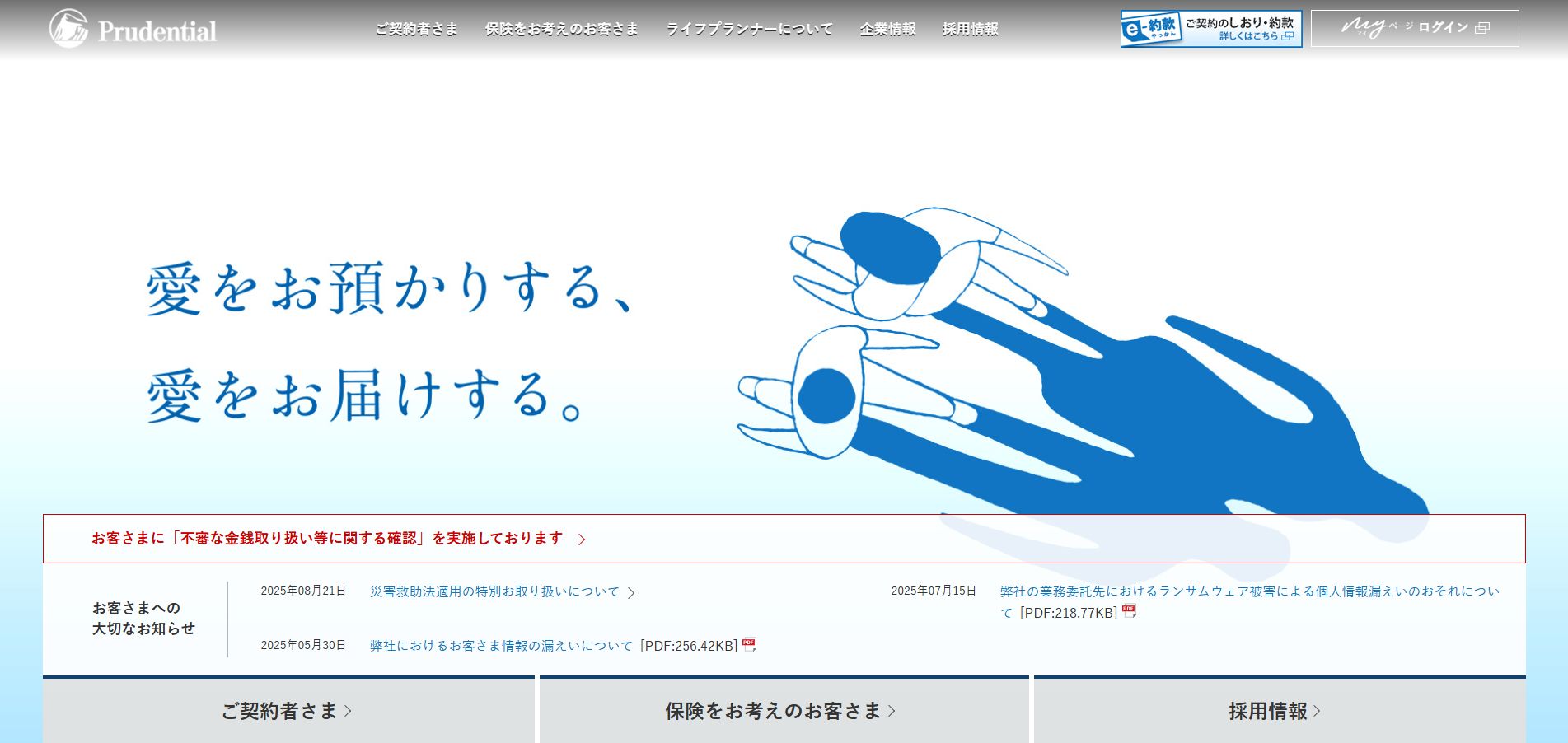Expand the ご契約者さま chevron in bottom panel
1568x743 pixels.
click(x=348, y=711)
